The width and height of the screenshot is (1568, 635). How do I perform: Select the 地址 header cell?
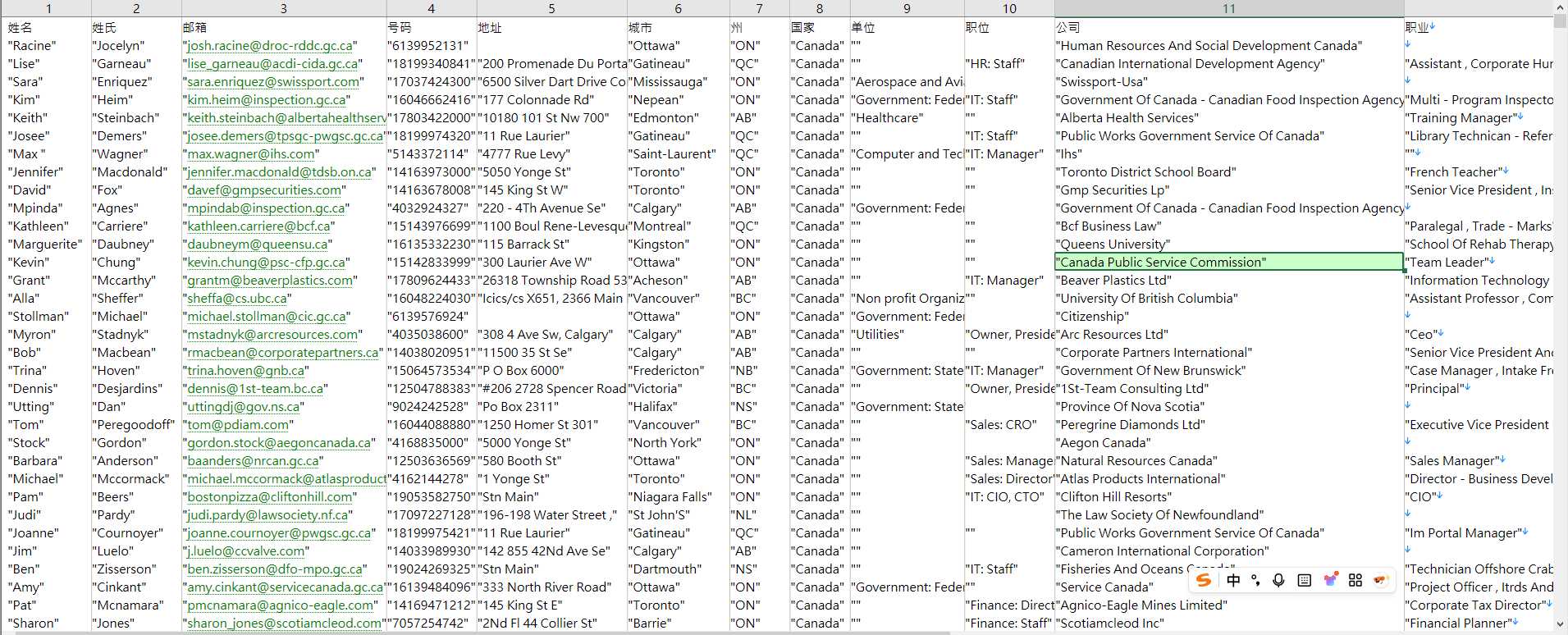[551, 28]
